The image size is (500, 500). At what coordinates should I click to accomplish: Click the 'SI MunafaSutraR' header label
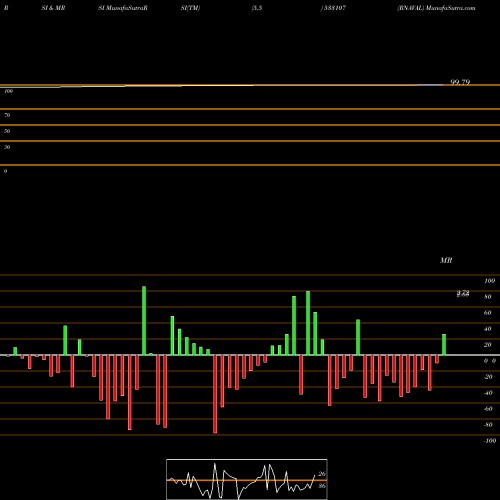(123, 8)
